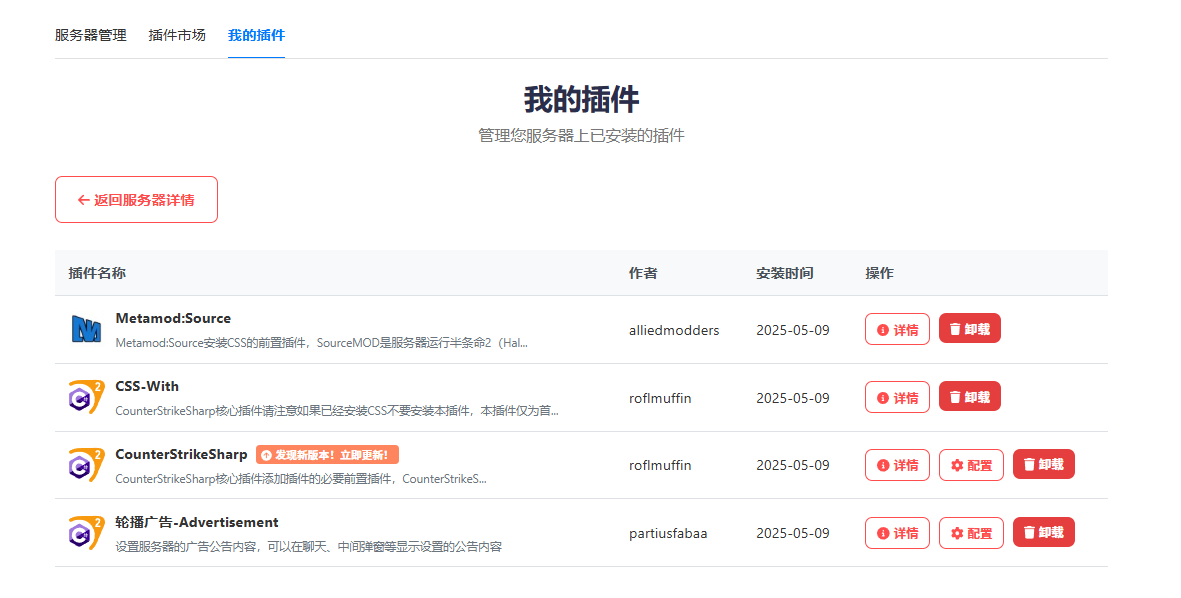The width and height of the screenshot is (1181, 598).
Task: Open 配置 for CounterStrikeSharp
Action: [x=971, y=465]
